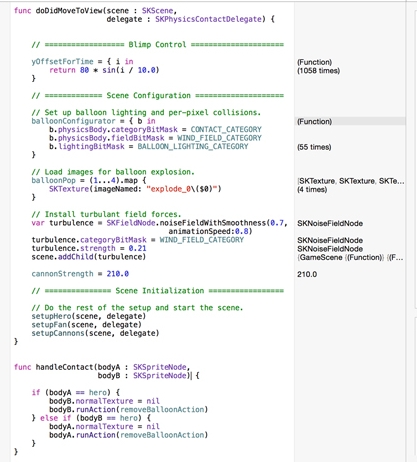Click 'Install turbulant field forces' comment

[x=106, y=214]
